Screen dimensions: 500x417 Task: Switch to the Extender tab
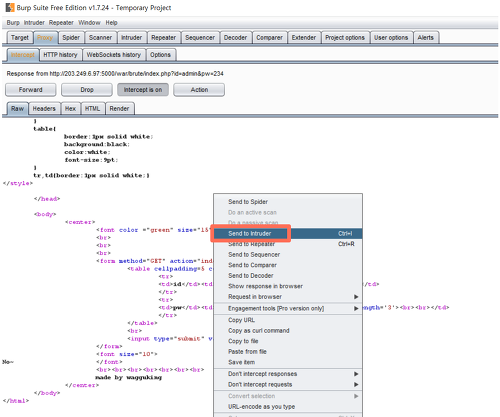click(x=304, y=38)
